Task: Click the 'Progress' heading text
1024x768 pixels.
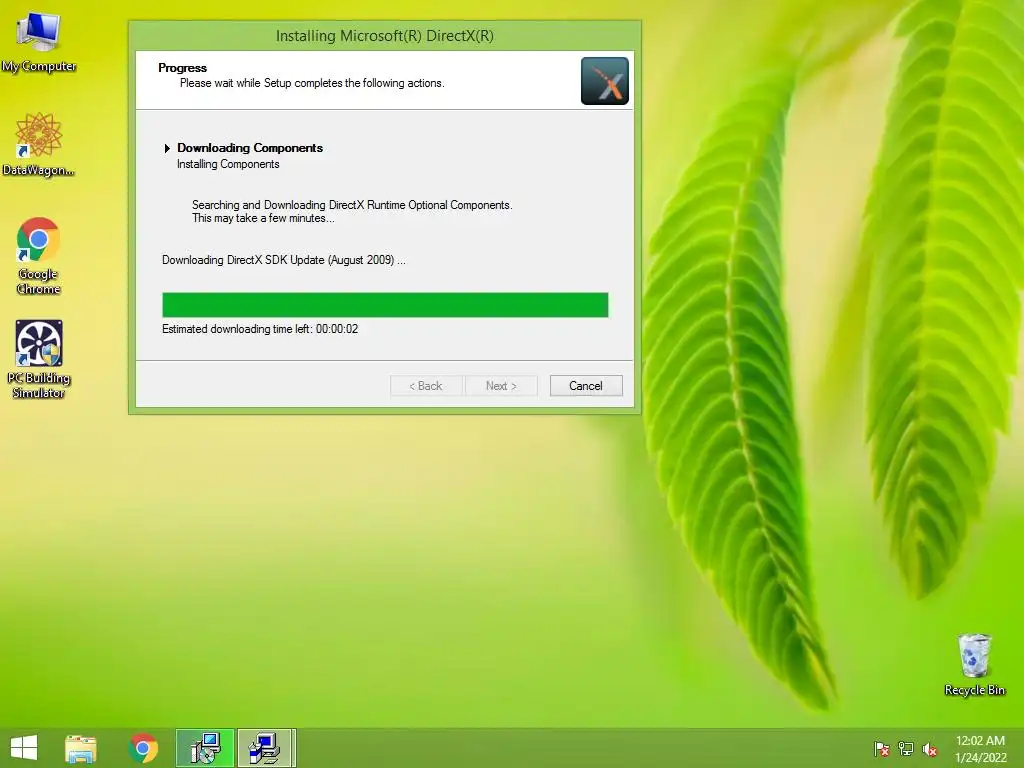Action: [x=182, y=68]
